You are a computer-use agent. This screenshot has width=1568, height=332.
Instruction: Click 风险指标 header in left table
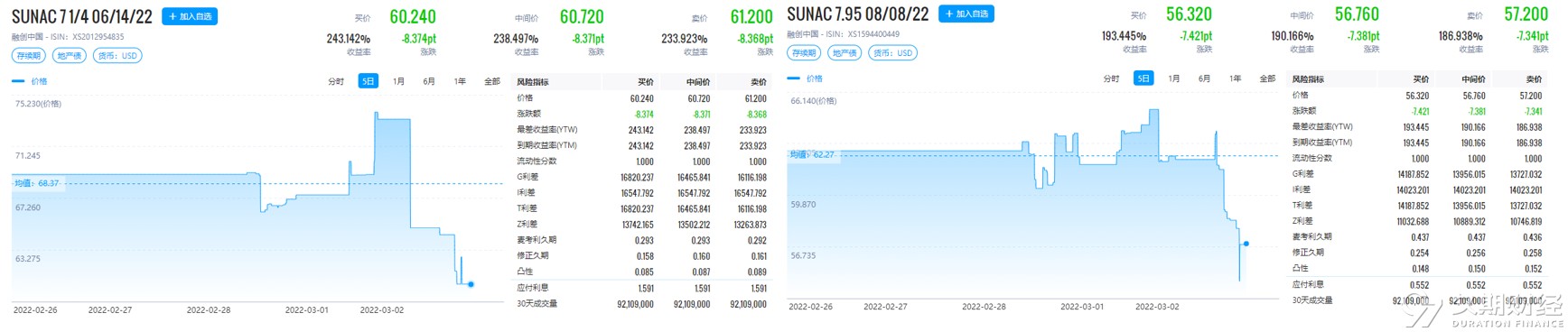pos(533,82)
